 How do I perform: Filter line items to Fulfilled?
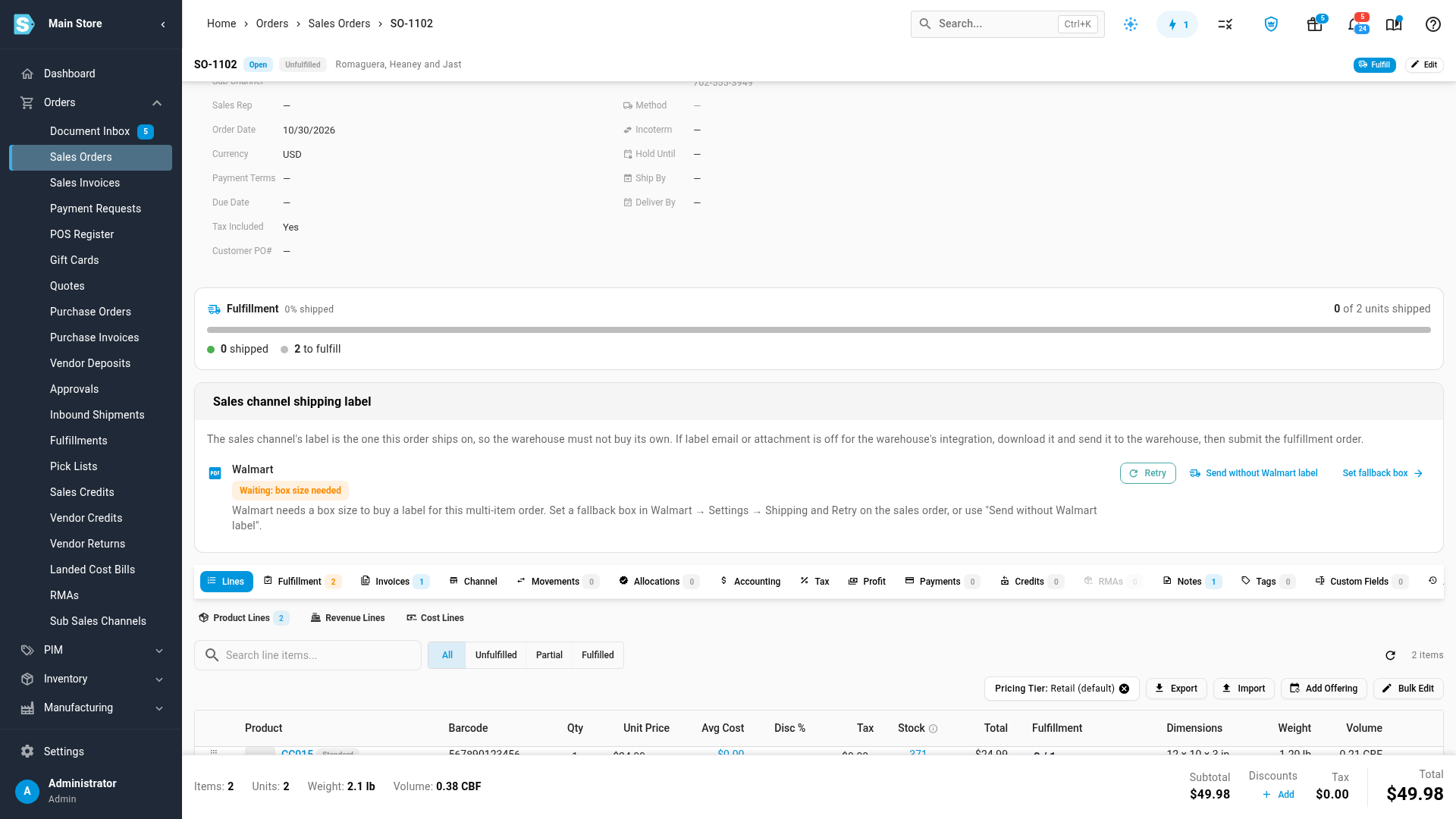598,655
